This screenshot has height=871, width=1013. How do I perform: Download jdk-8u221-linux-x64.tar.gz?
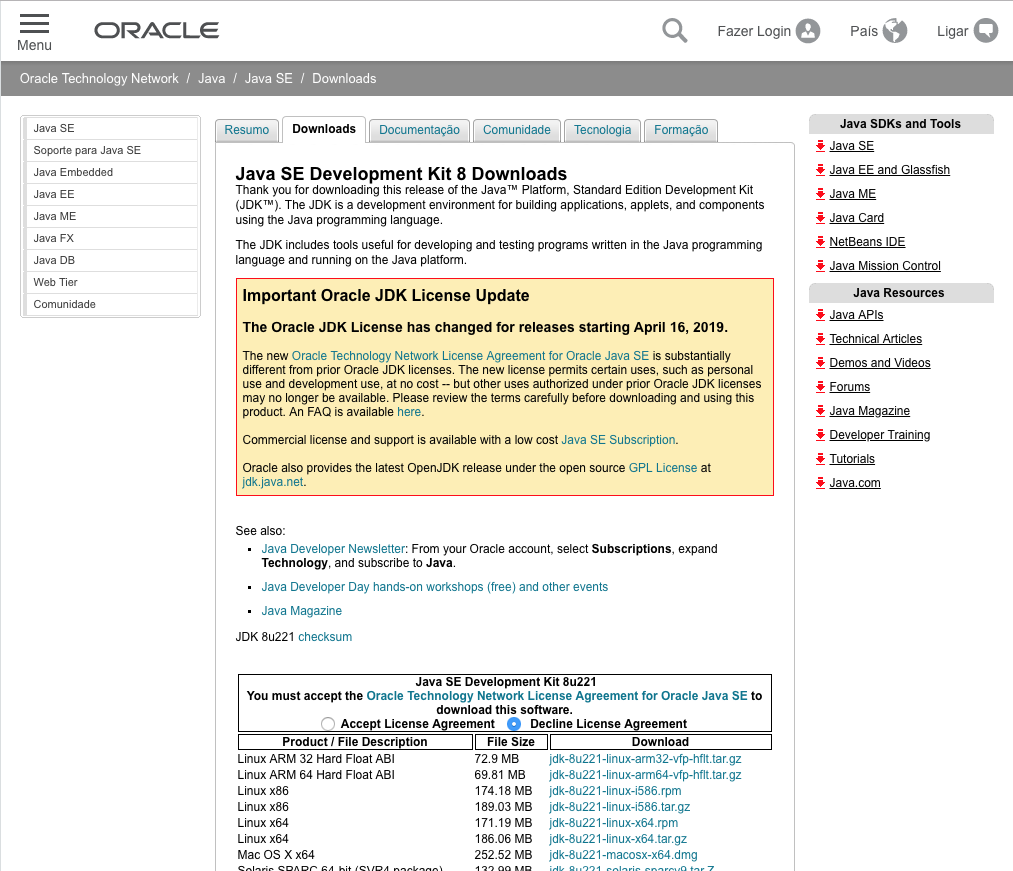click(618, 839)
